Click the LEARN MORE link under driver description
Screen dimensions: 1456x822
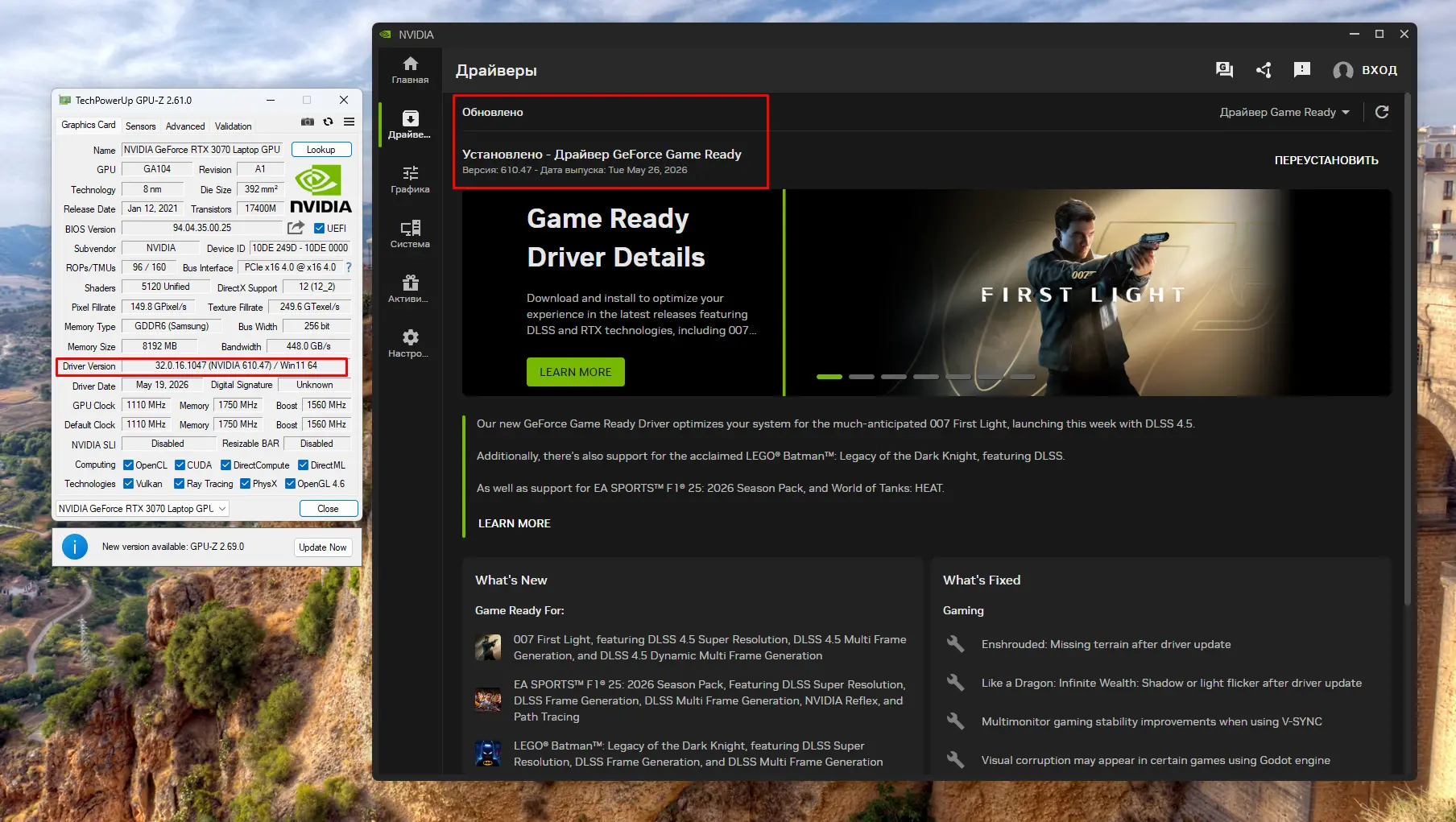[x=515, y=523]
